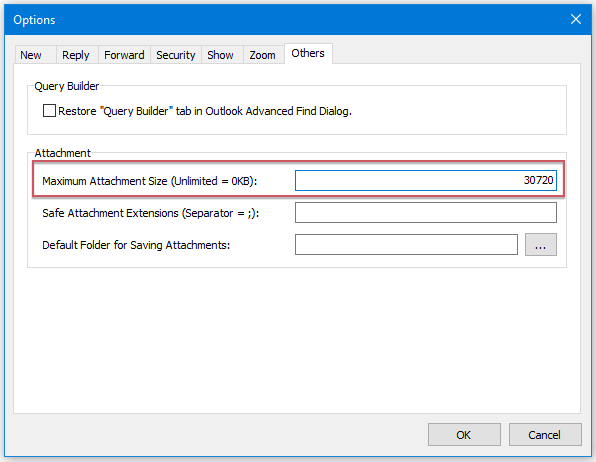Click the 'Attachment' group heading

[63, 153]
